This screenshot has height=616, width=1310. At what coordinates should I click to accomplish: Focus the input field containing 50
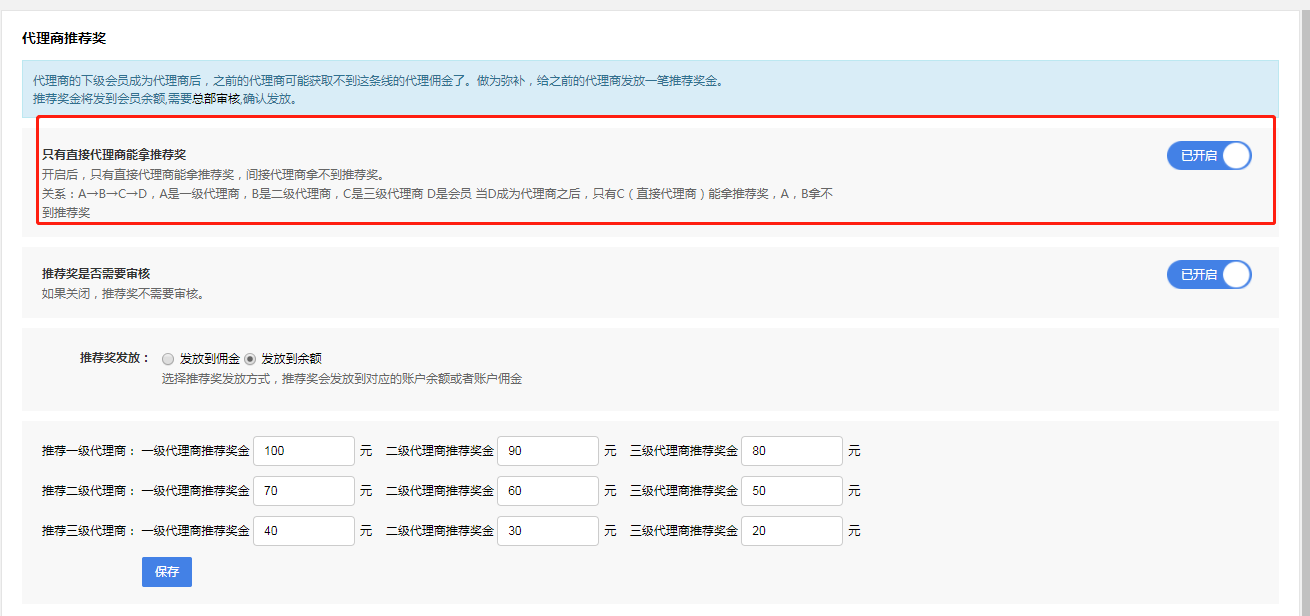(x=791, y=491)
